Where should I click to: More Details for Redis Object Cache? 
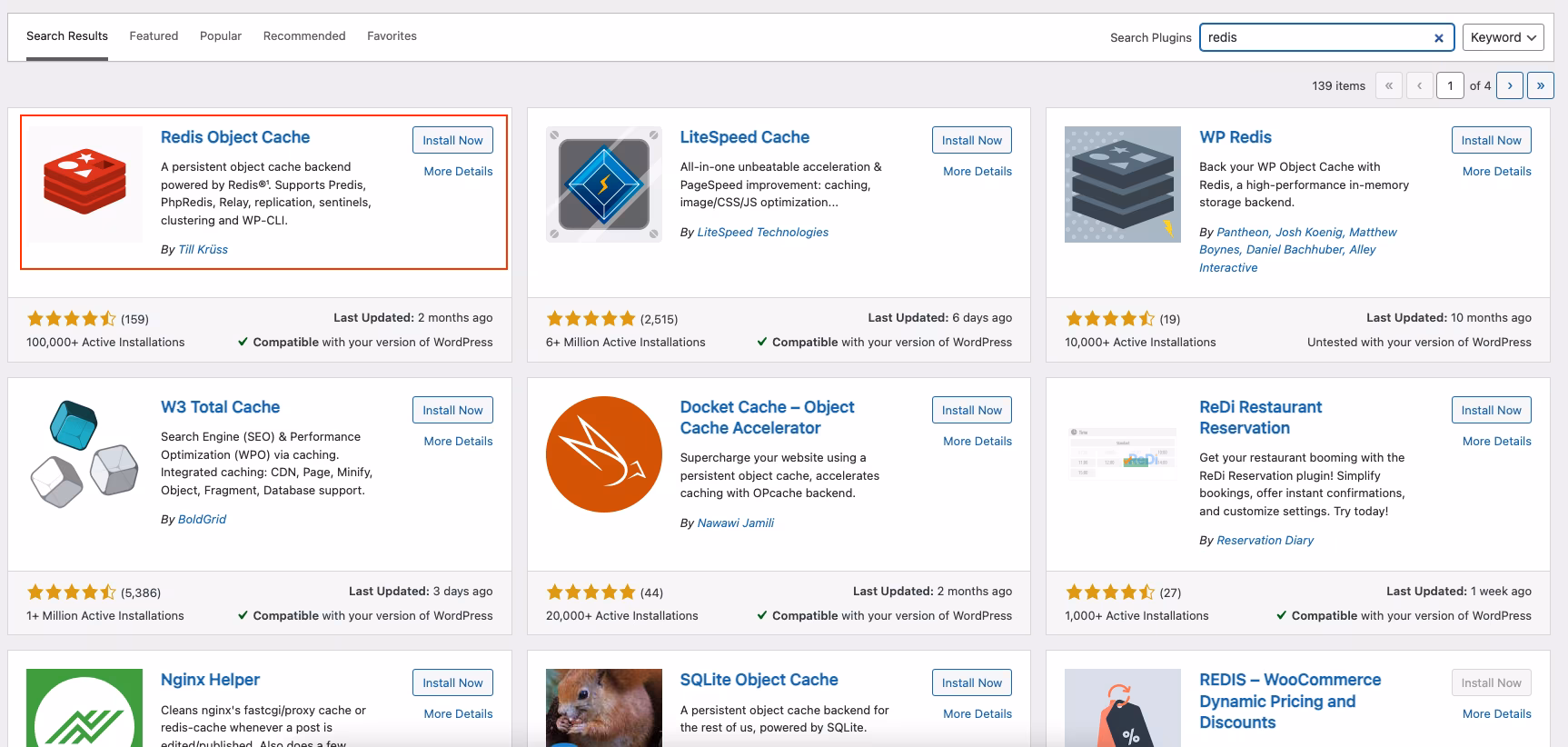click(458, 171)
